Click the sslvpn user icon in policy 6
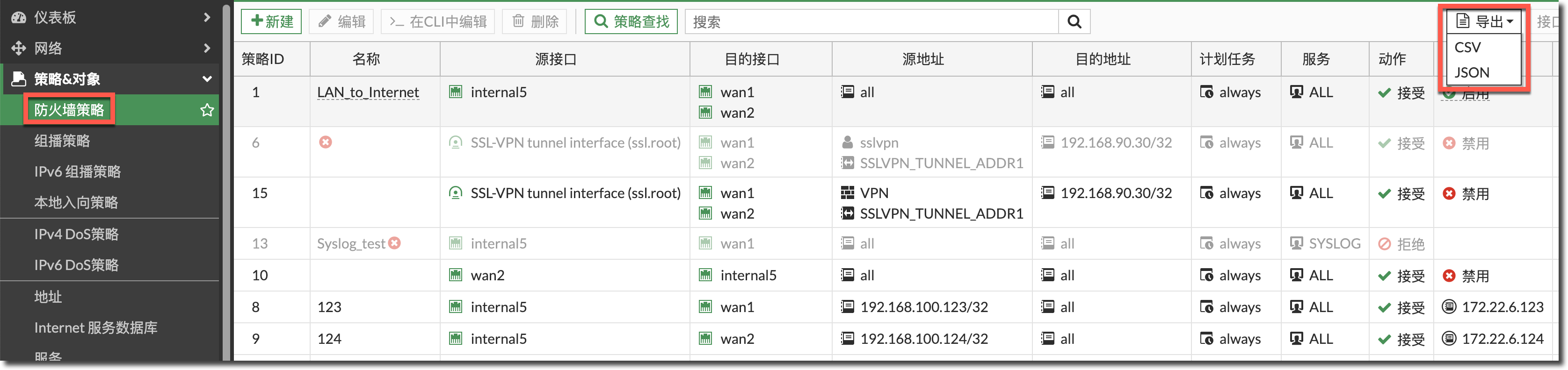The height and width of the screenshot is (370, 1568). [x=847, y=142]
